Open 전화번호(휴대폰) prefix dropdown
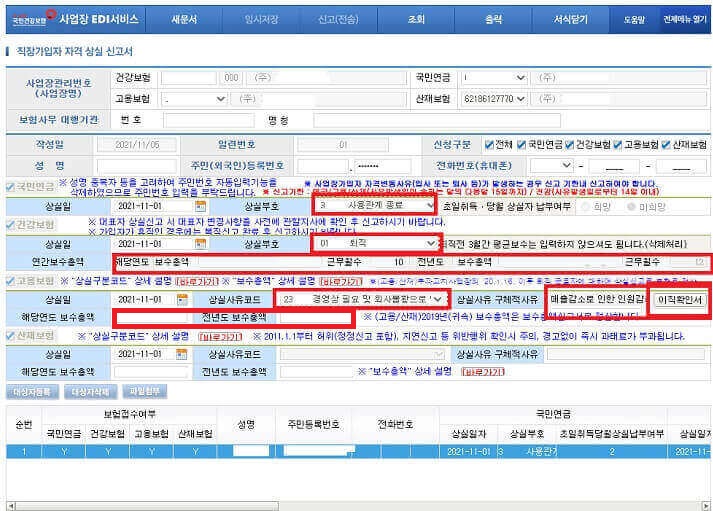Viewport: 713px width, 511px height. point(551,165)
